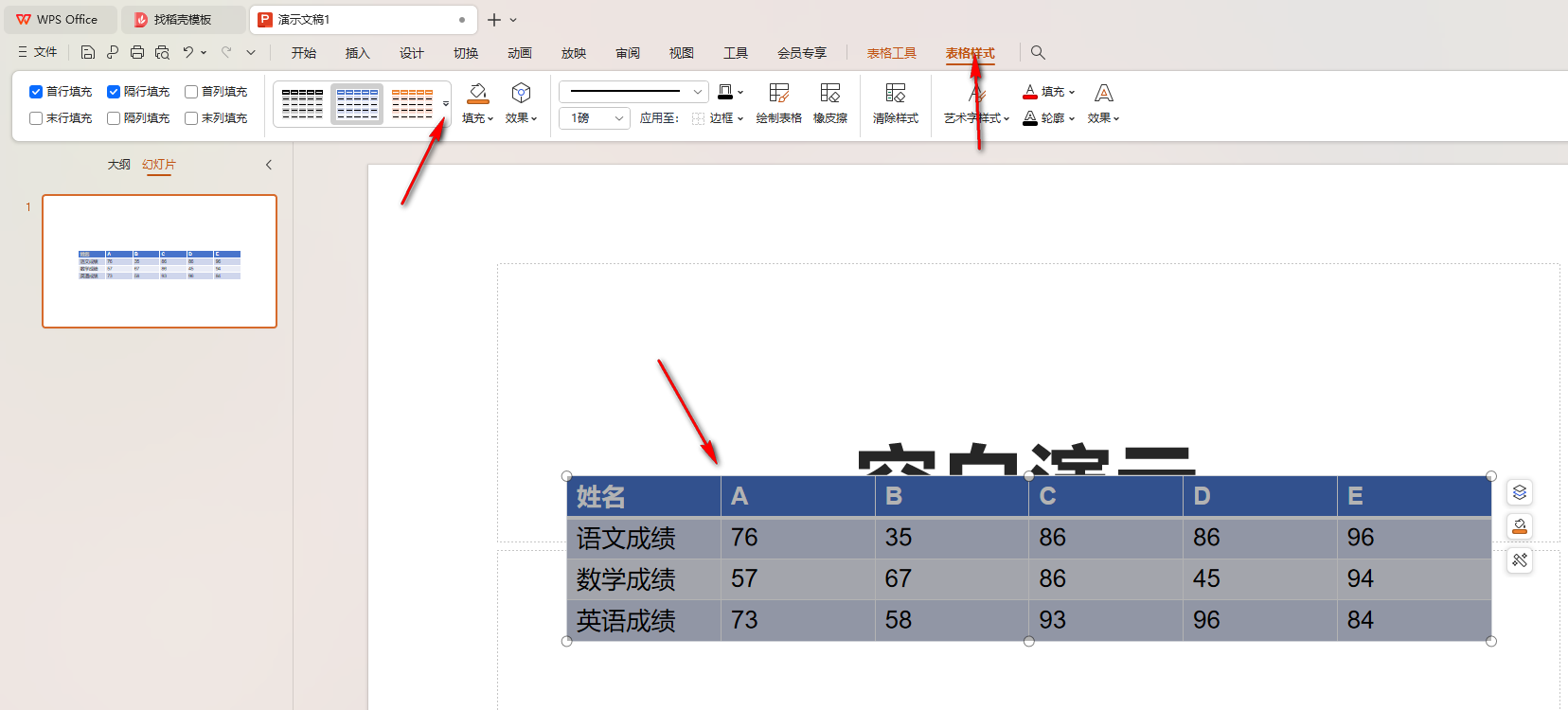Switch to the 插入 tab
Image resolution: width=1568 pixels, height=710 pixels.
click(x=358, y=53)
